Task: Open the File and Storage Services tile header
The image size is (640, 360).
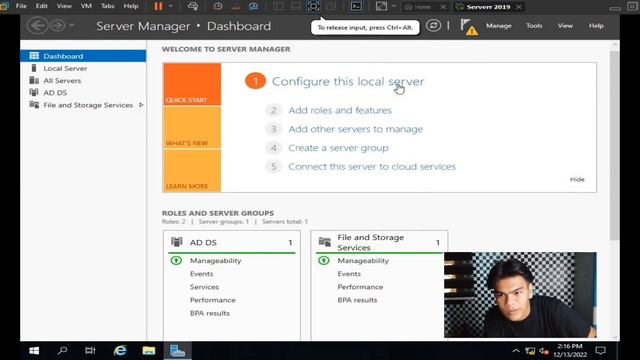Action: click(379, 242)
